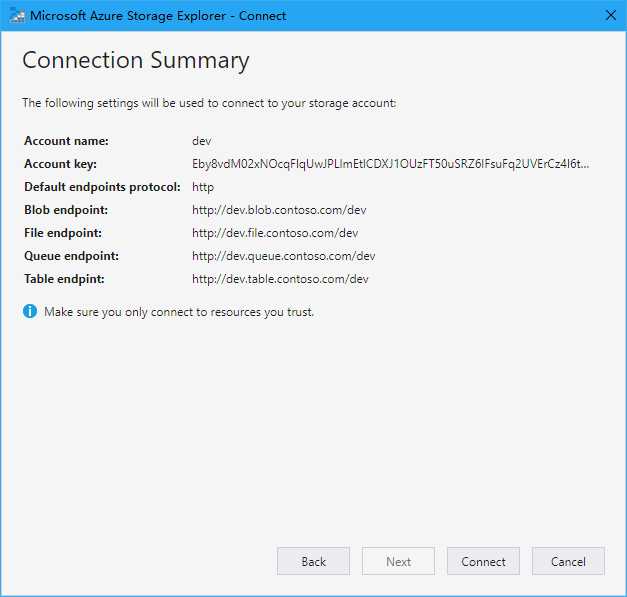Click the trust warning message text

click(x=179, y=311)
